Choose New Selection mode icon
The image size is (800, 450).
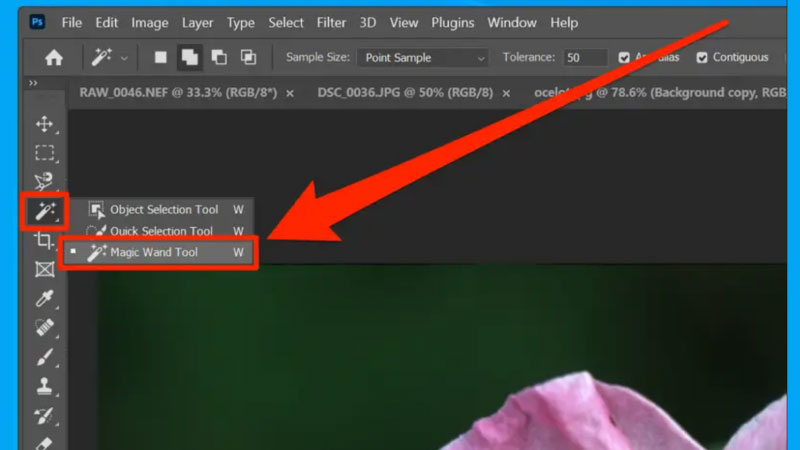click(160, 57)
